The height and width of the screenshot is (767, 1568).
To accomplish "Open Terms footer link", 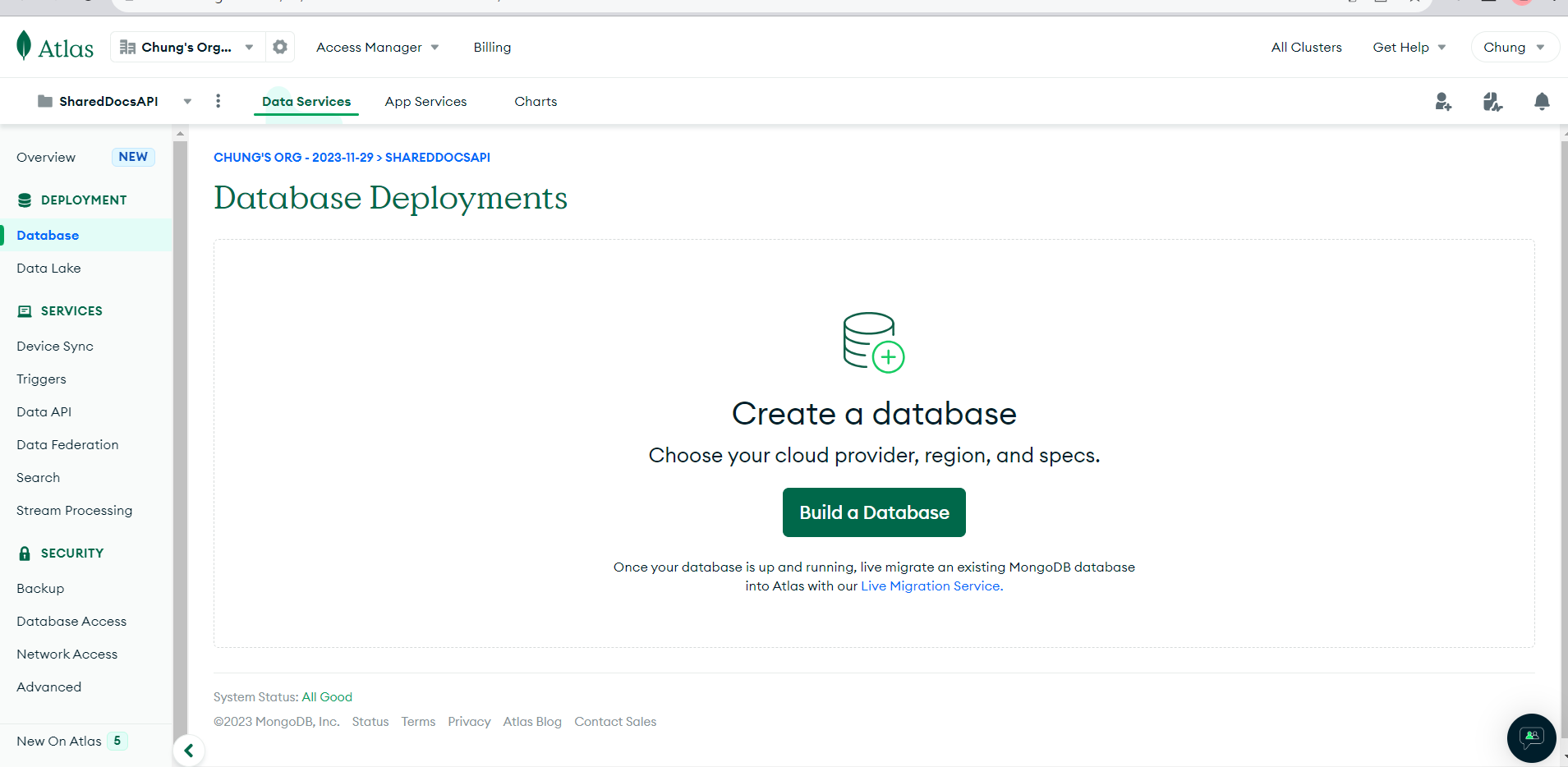I will click(x=418, y=722).
